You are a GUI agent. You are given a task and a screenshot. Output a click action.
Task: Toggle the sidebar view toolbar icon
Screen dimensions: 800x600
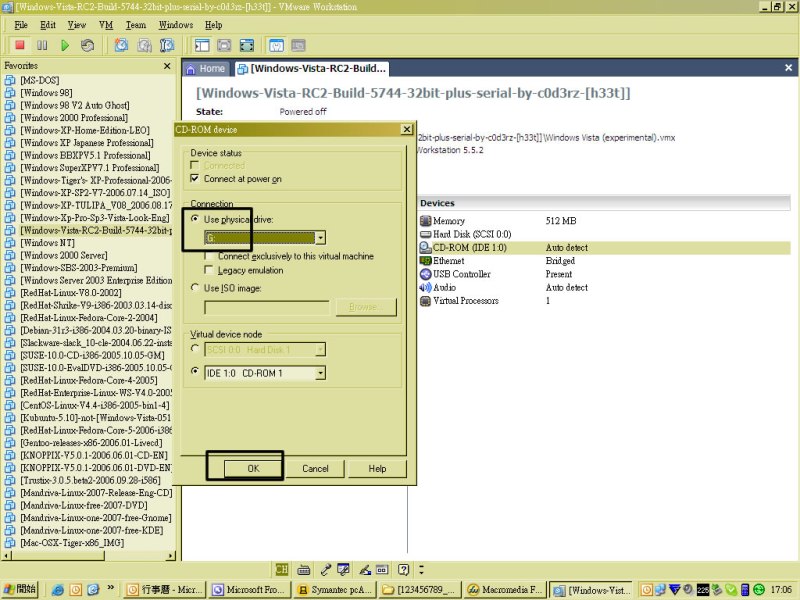pyautogui.click(x=202, y=45)
